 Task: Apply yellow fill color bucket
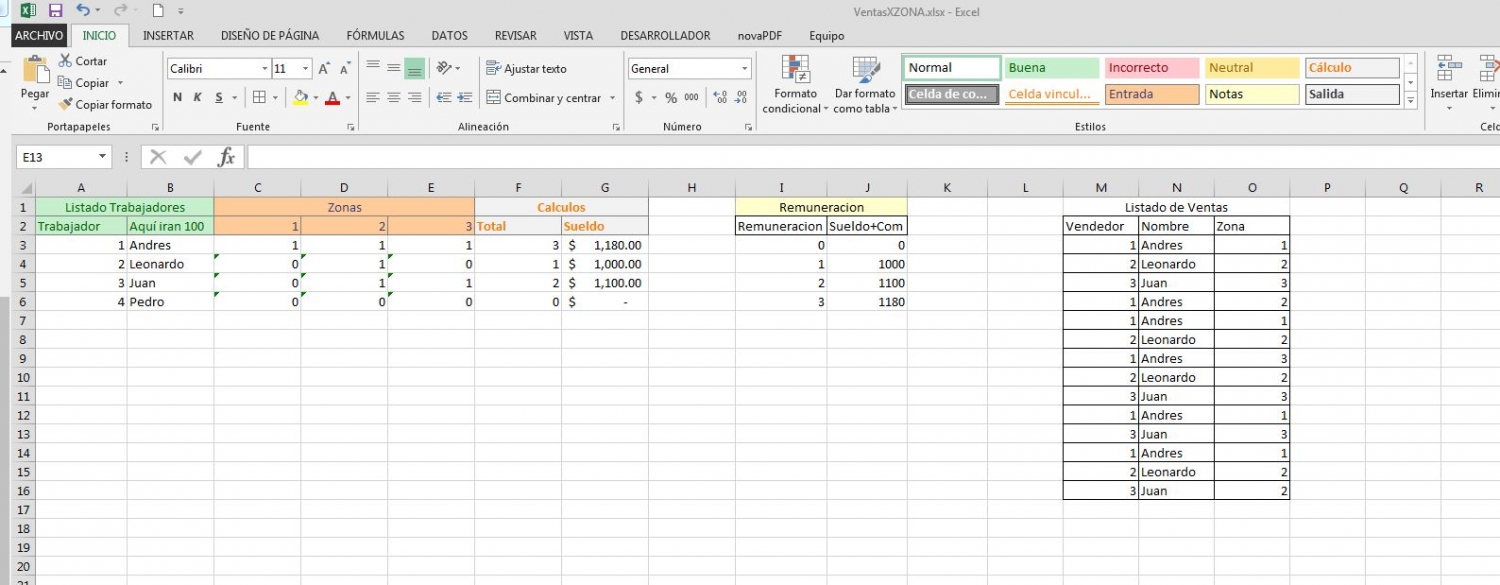[300, 98]
